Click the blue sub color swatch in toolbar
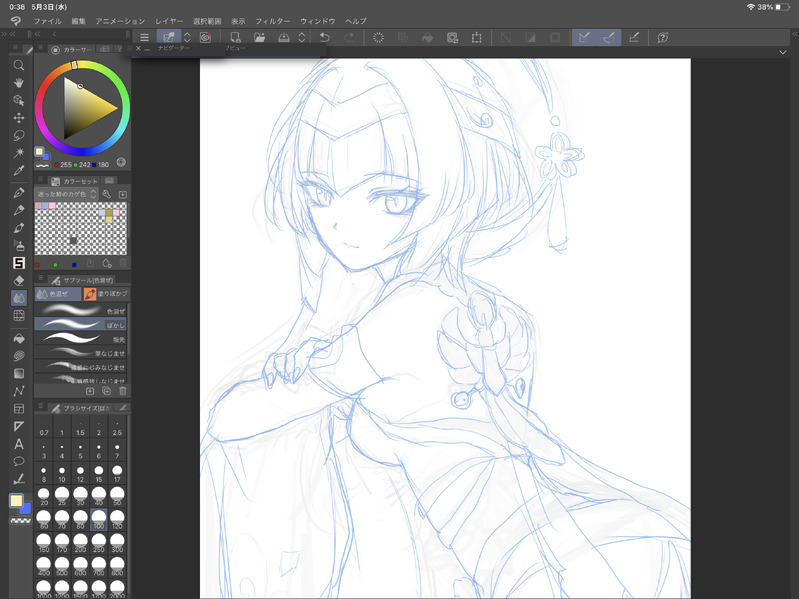Screen dimensions: 799x599 pyautogui.click(x=26, y=509)
